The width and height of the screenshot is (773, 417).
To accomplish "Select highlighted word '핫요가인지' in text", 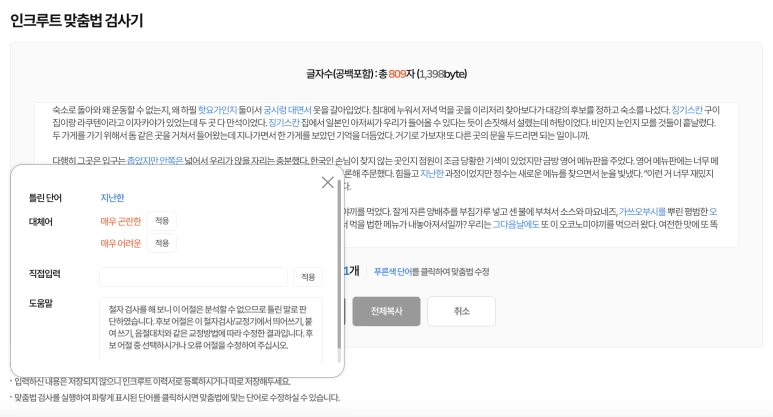I will click(x=217, y=110).
